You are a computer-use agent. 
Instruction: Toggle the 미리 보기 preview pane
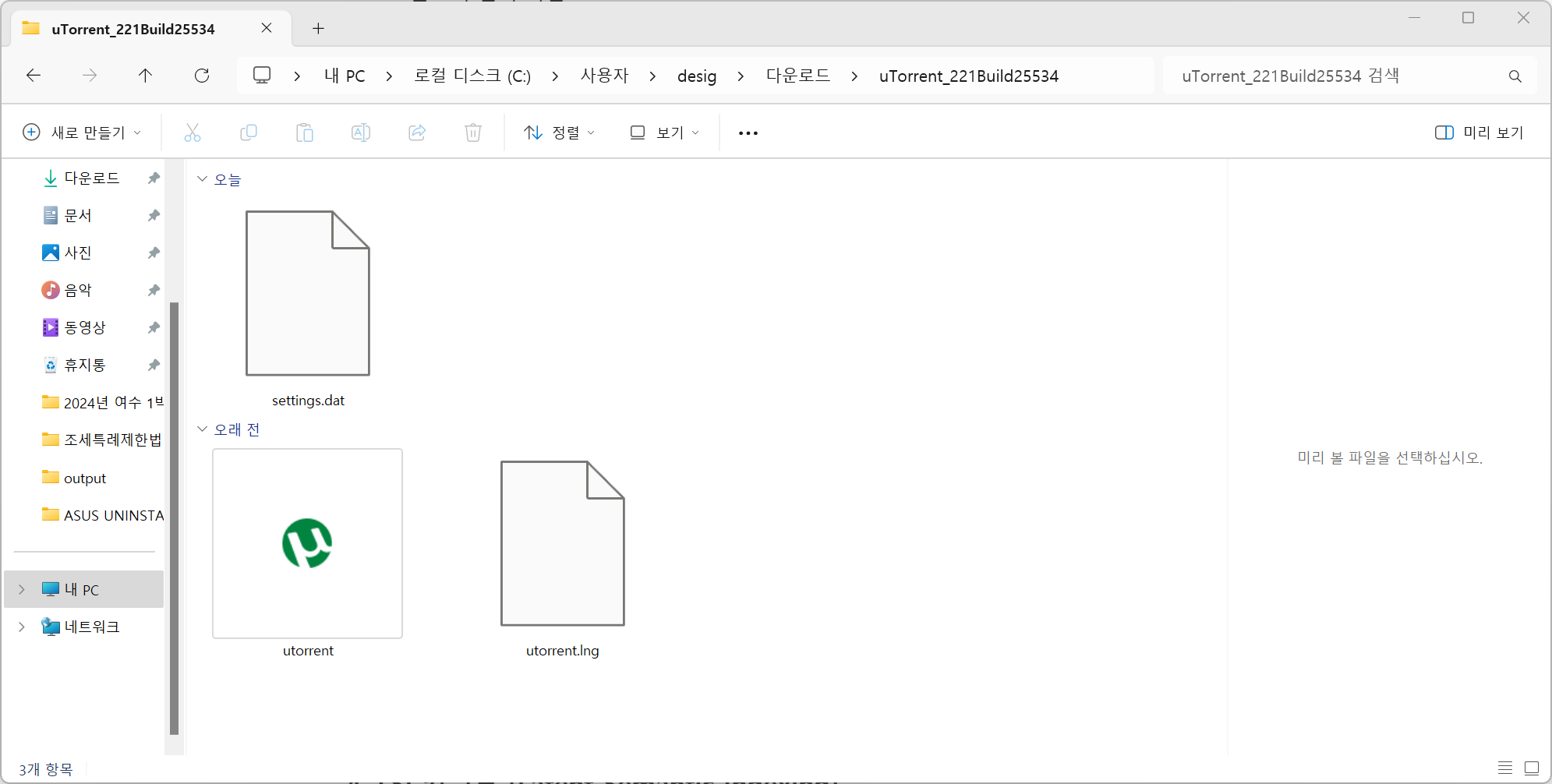click(x=1479, y=132)
